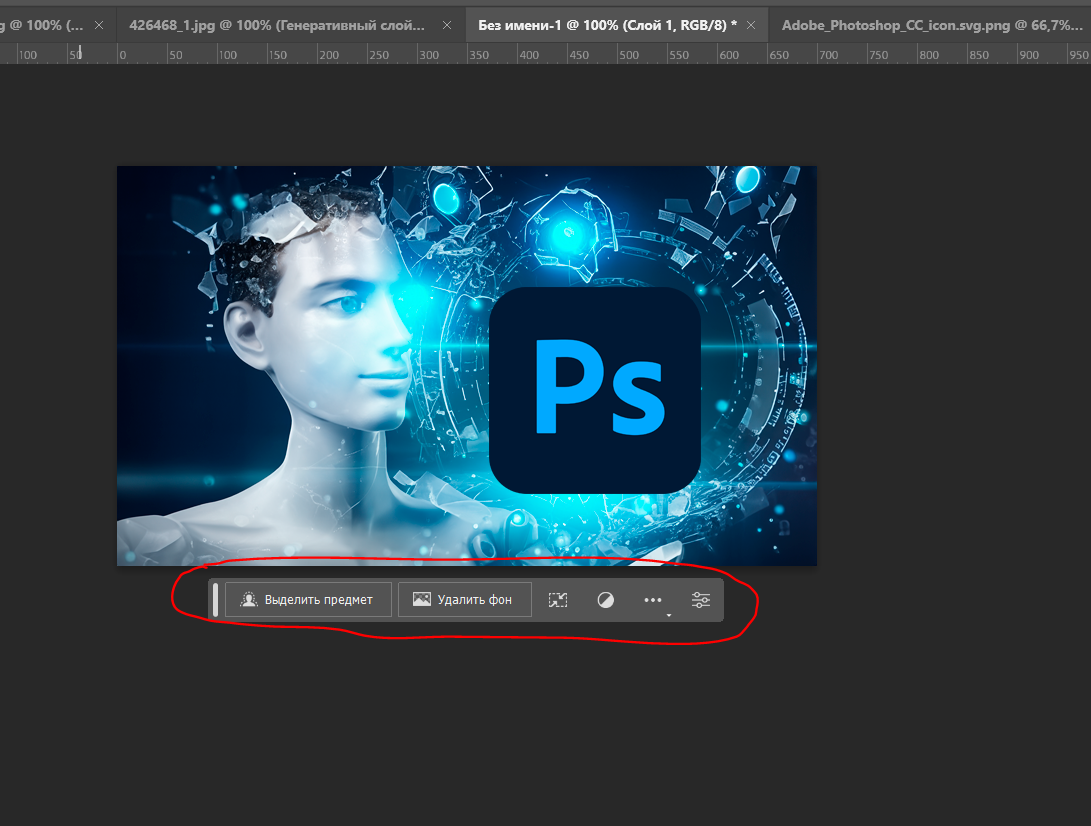Viewport: 1091px width, 826px height.
Task: Switch to Adobe_Photoshop_CC_icon.svg.png tab
Action: pos(930,25)
